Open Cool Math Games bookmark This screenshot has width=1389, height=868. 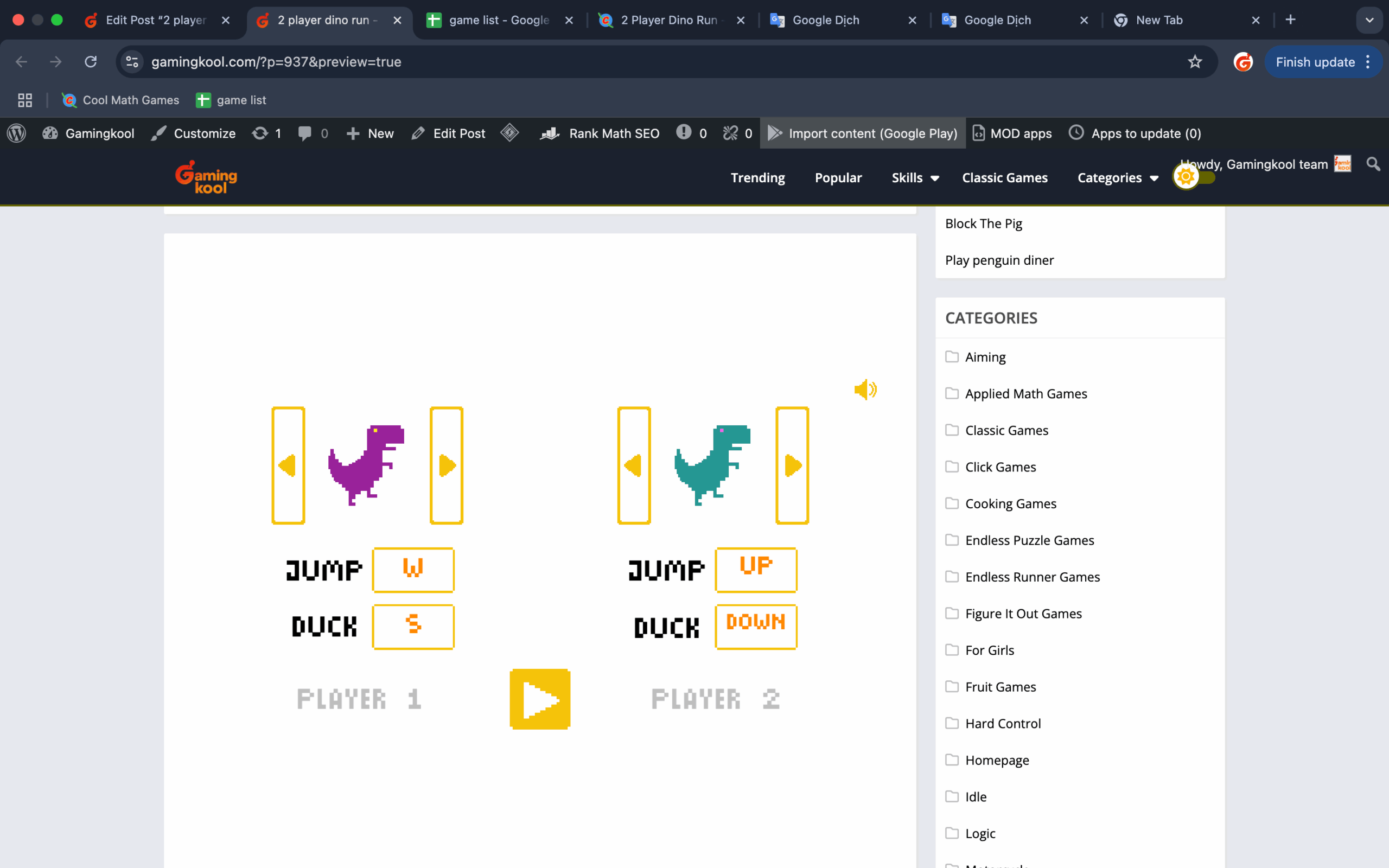click(x=121, y=100)
